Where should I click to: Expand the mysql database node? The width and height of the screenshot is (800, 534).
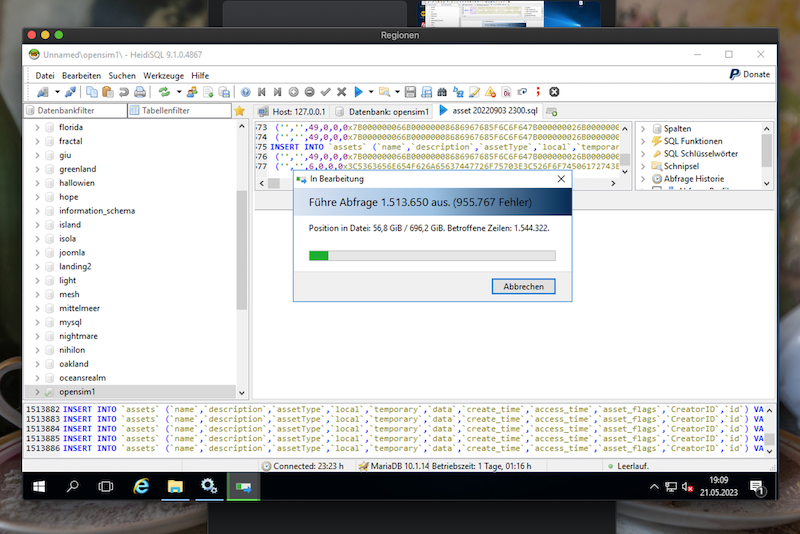[38, 323]
